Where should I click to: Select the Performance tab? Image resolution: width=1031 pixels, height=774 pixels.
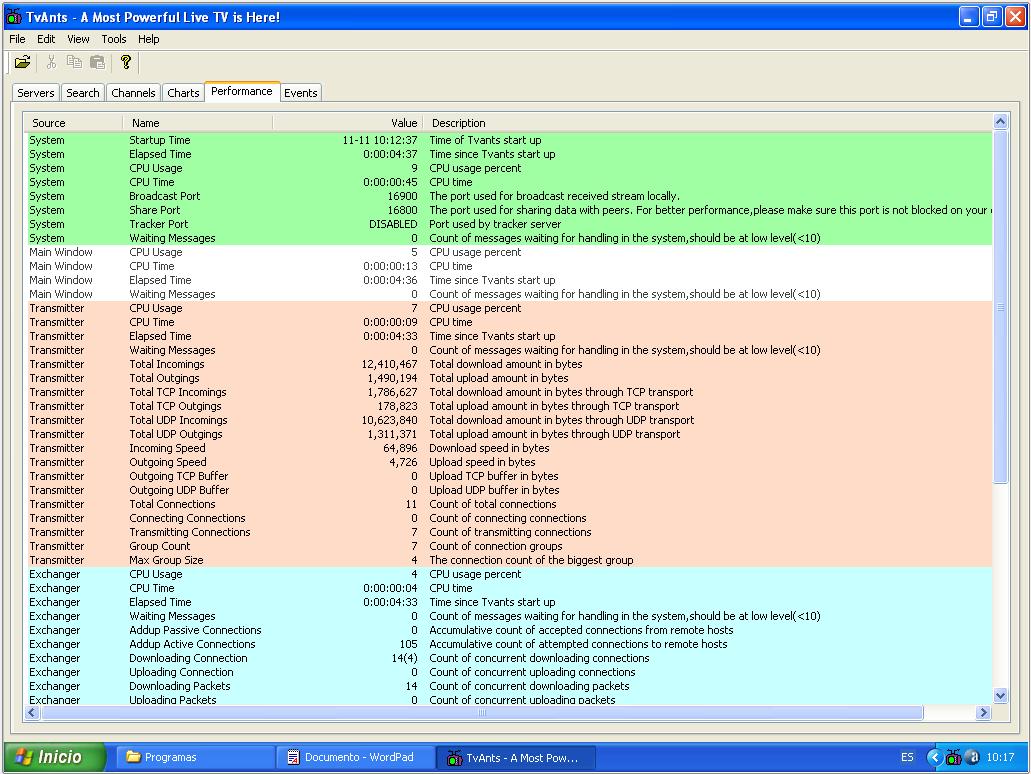pos(242,91)
